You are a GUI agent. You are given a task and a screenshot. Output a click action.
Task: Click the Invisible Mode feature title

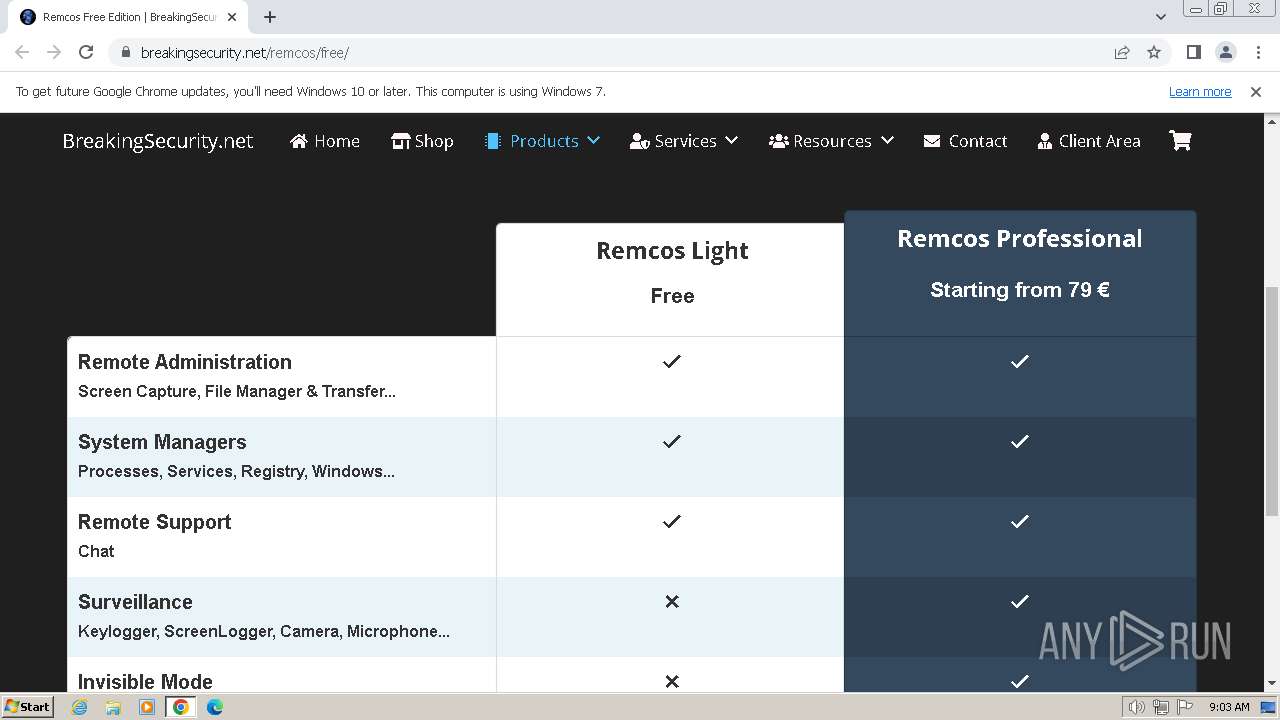pyautogui.click(x=145, y=682)
